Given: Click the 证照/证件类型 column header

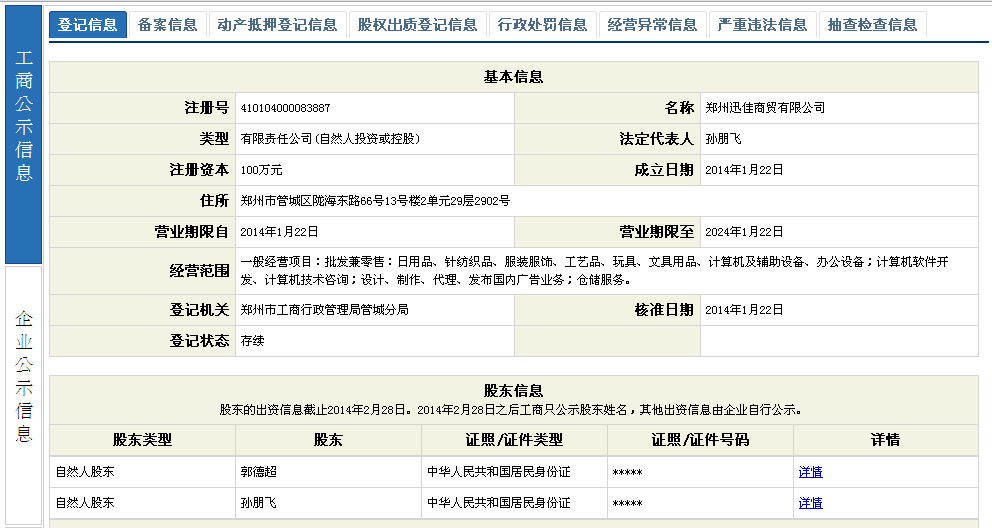Looking at the screenshot, I should (514, 440).
